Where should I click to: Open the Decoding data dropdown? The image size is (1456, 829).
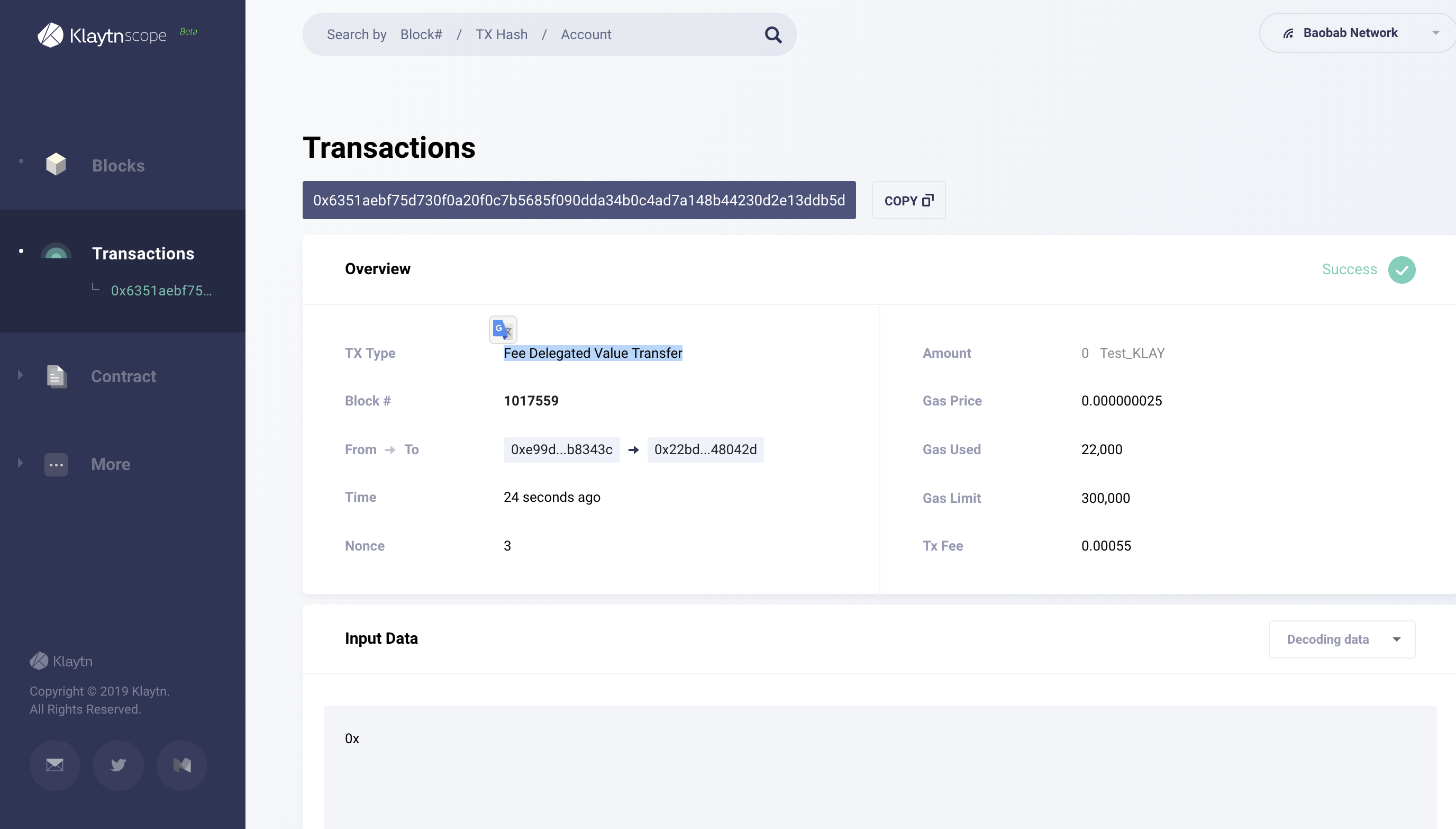pos(1341,639)
